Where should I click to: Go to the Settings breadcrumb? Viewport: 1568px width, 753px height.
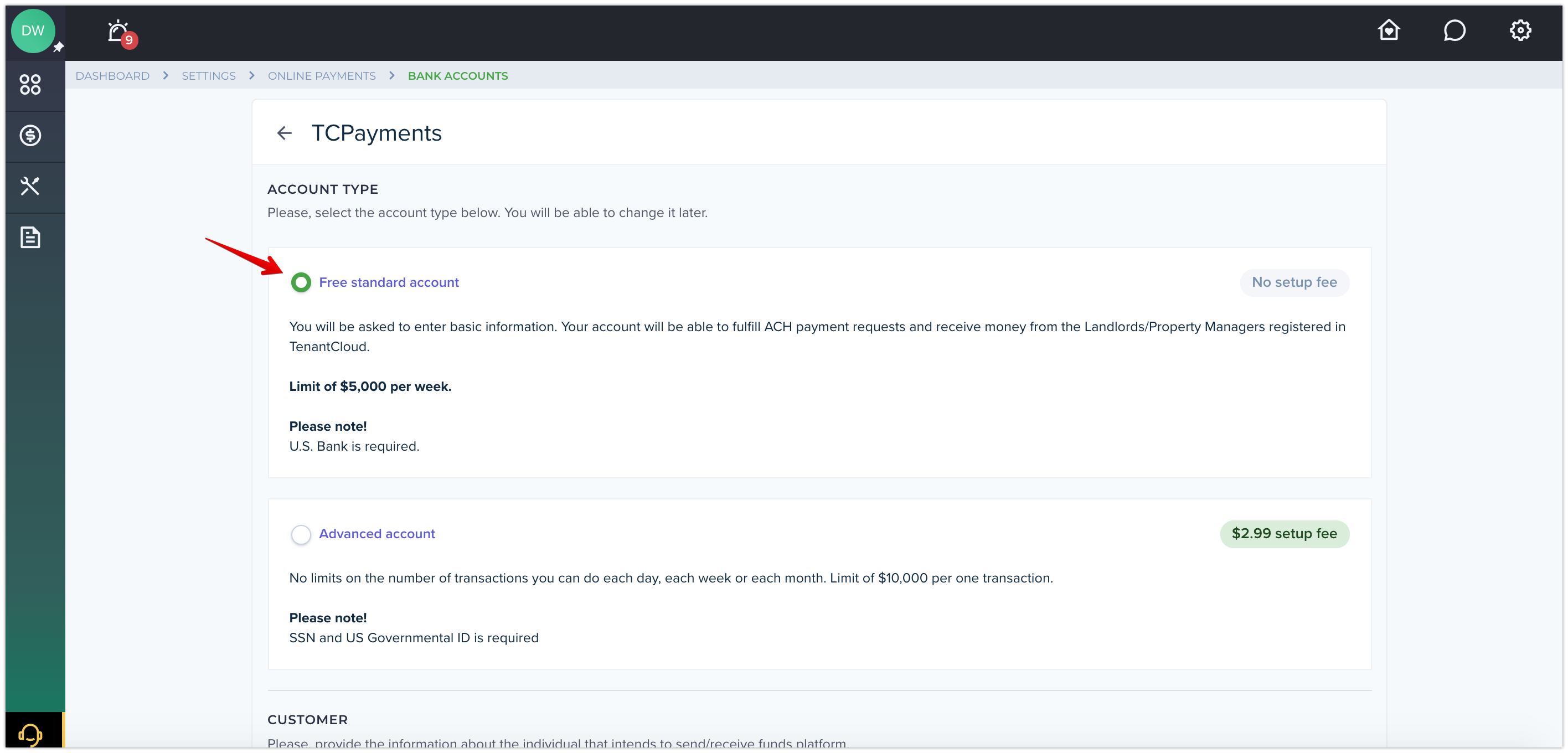(208, 75)
